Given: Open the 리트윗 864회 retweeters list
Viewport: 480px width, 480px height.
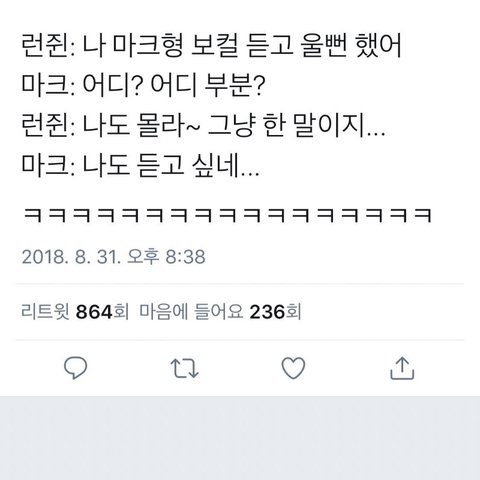Looking at the screenshot, I should point(75,312).
